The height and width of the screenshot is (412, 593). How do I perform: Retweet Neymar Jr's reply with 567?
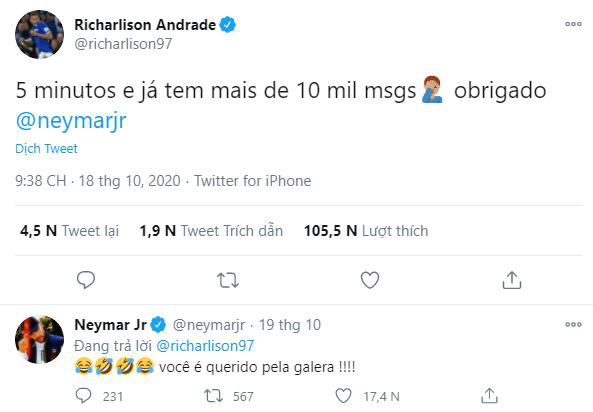click(214, 396)
